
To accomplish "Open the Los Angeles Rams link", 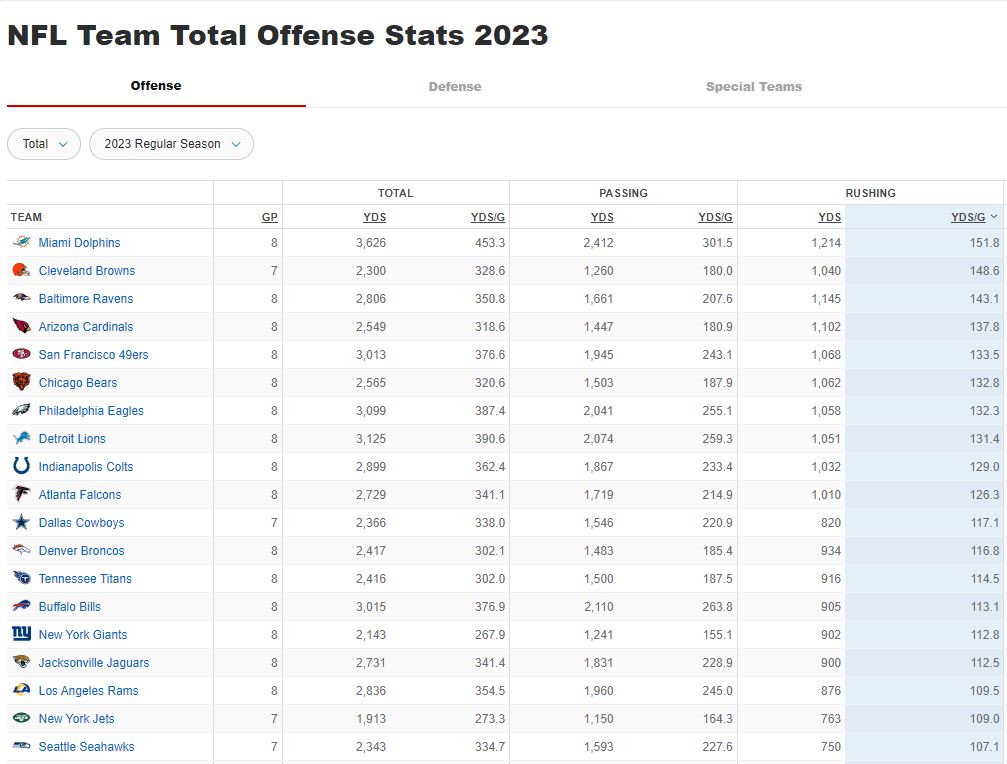I will [x=88, y=691].
